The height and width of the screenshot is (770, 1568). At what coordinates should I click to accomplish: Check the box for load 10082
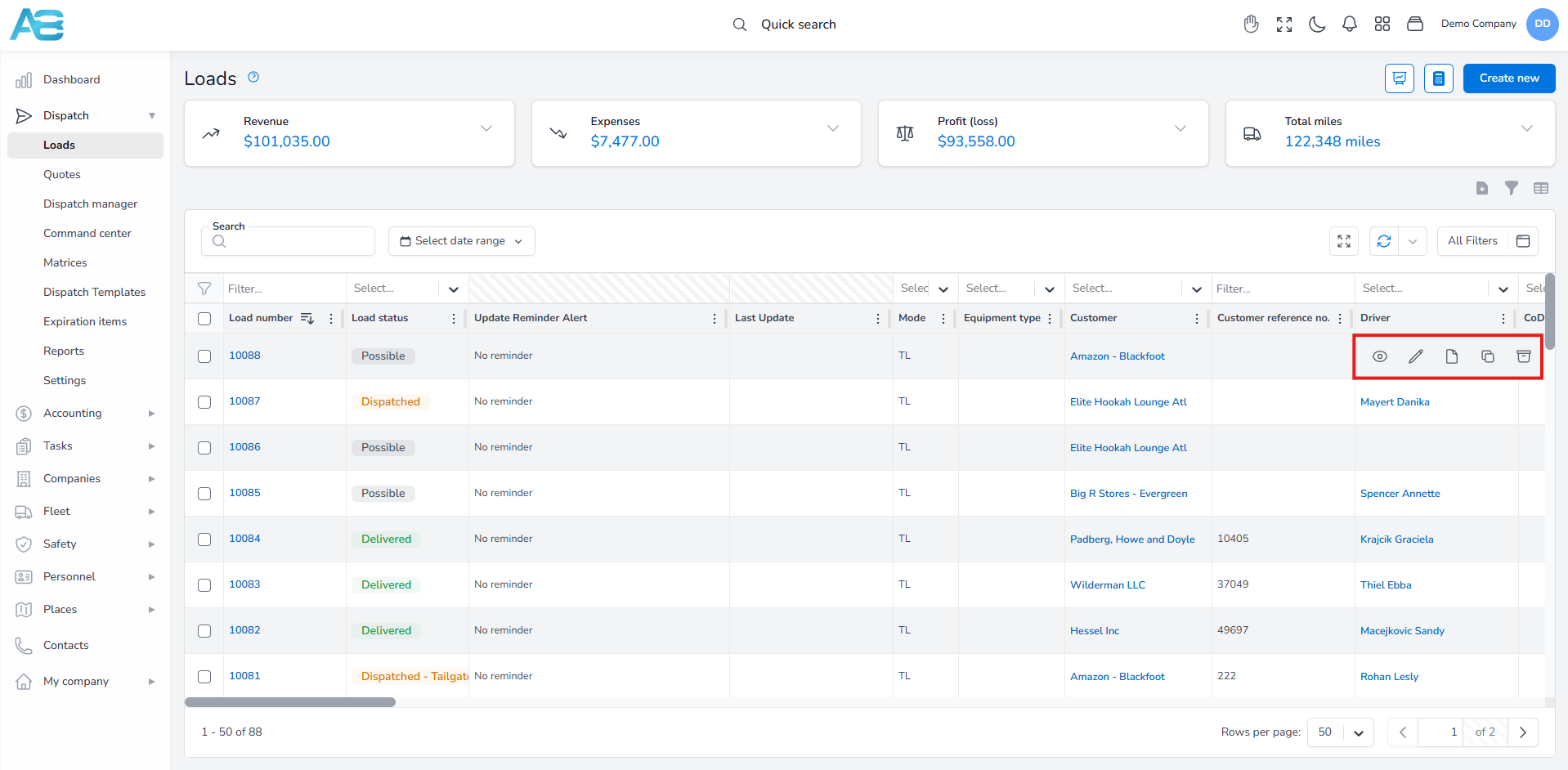tap(204, 631)
